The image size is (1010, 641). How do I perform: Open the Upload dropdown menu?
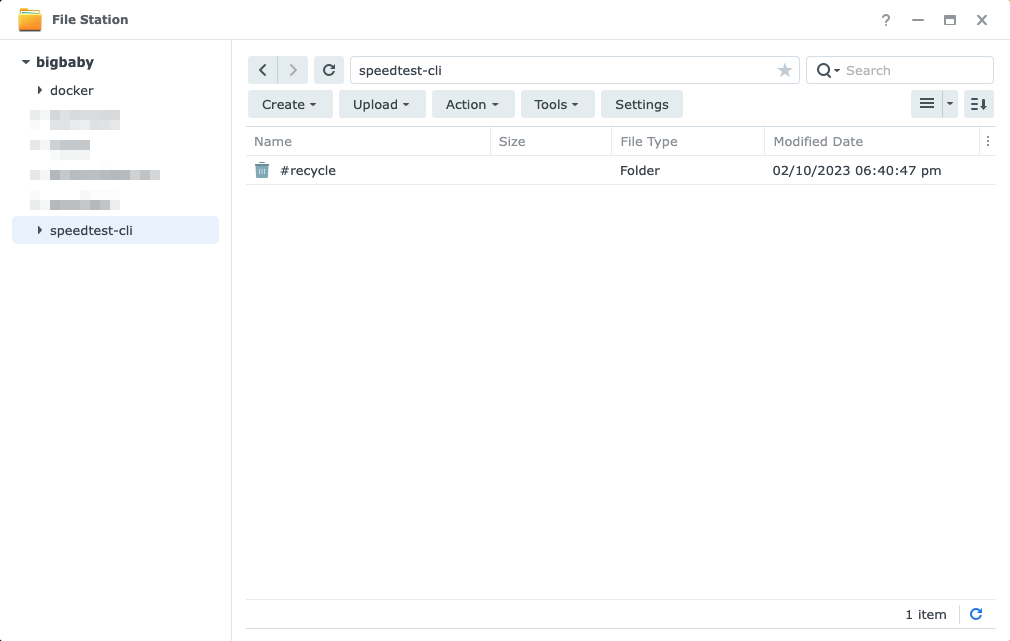point(381,104)
